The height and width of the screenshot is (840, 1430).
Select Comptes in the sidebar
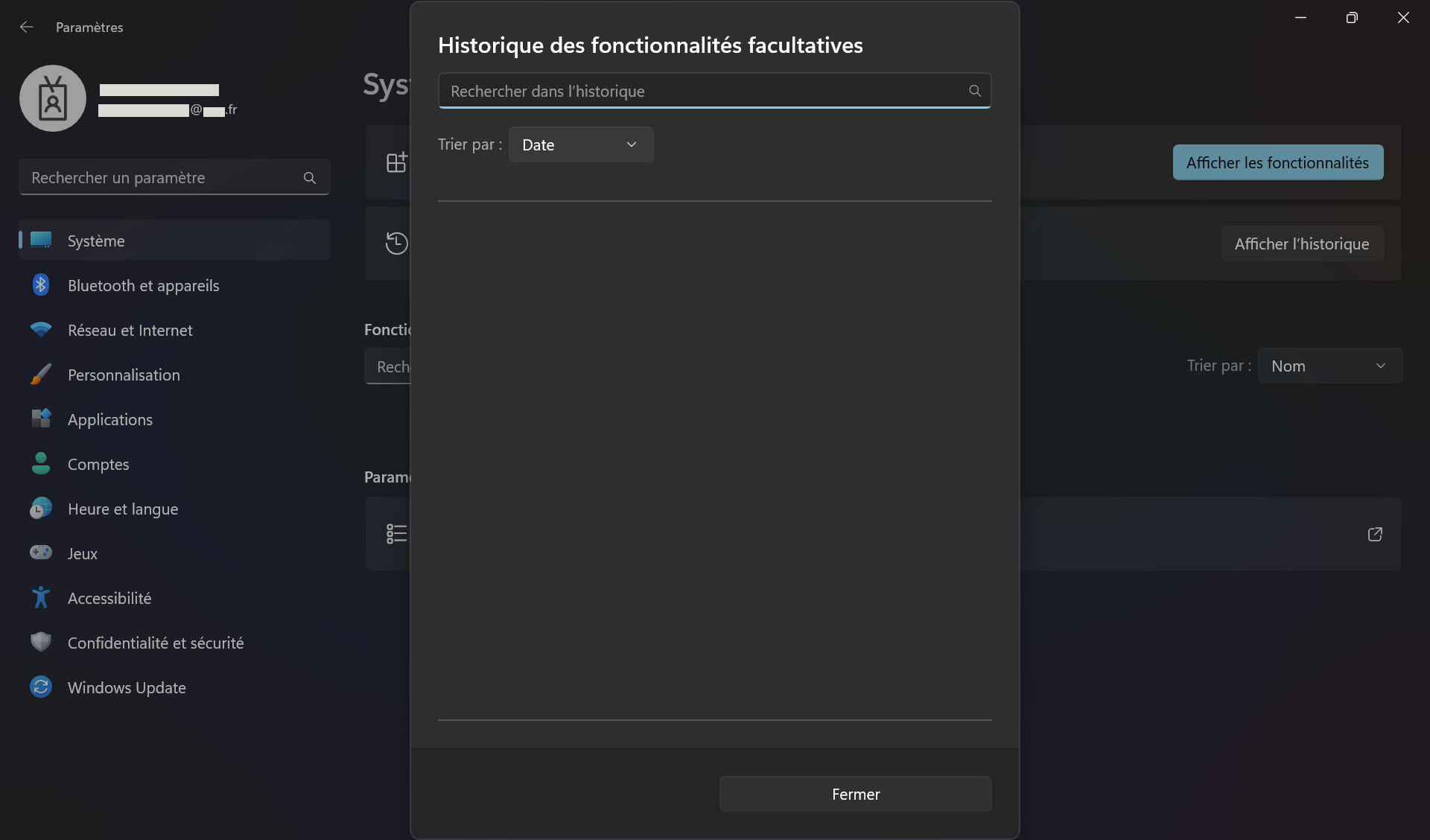click(x=98, y=464)
